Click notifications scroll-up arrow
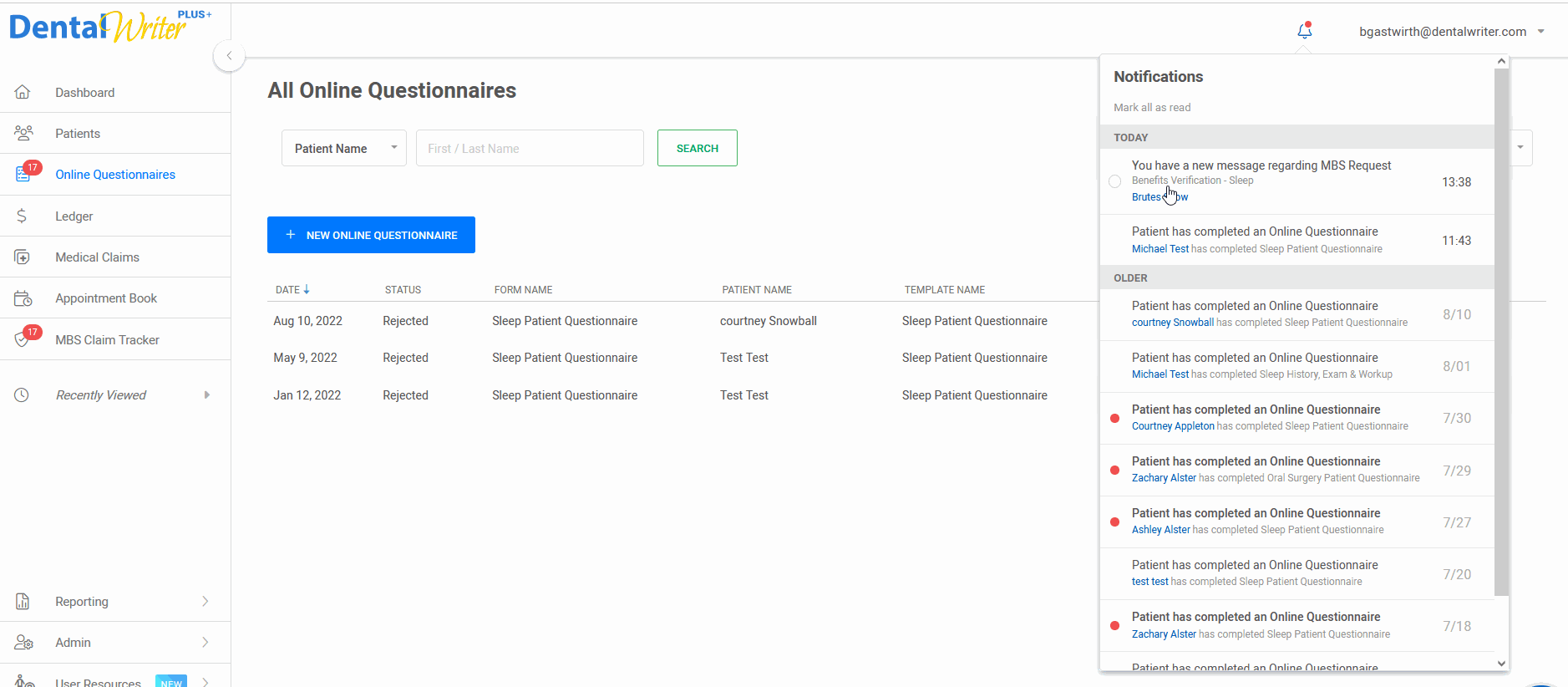1568x687 pixels. (1501, 61)
